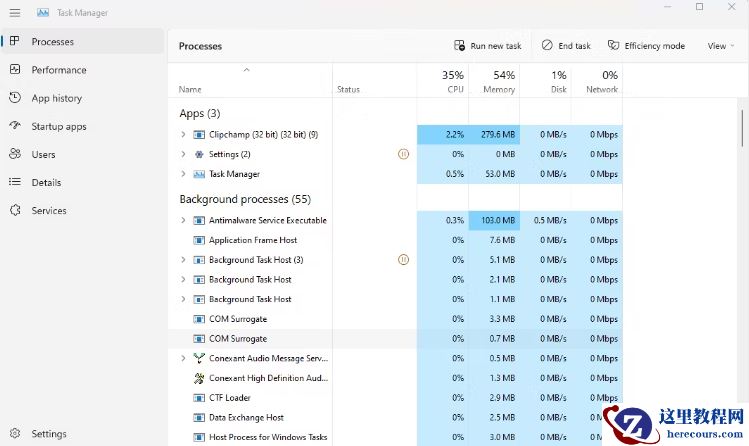
Task: Click the suspended status icon for Background Task Host (3)
Action: [403, 259]
